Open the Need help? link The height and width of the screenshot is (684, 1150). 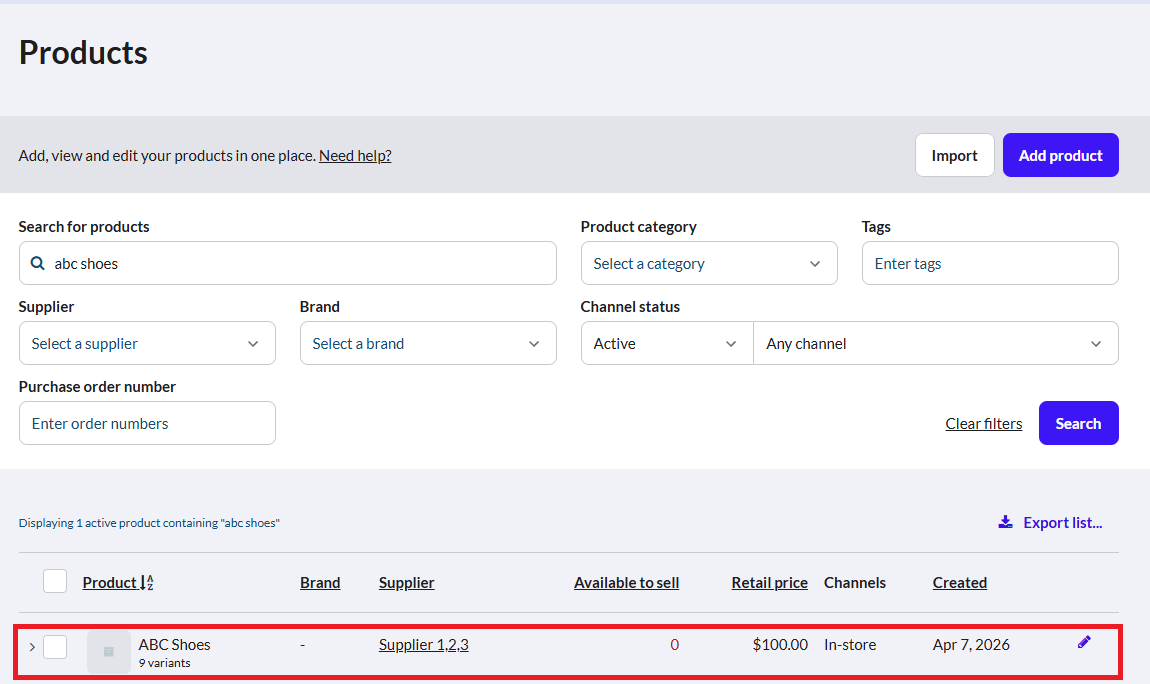355,155
